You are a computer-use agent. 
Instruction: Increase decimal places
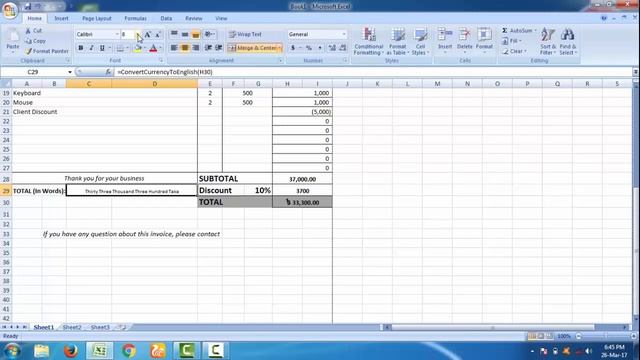coord(332,48)
